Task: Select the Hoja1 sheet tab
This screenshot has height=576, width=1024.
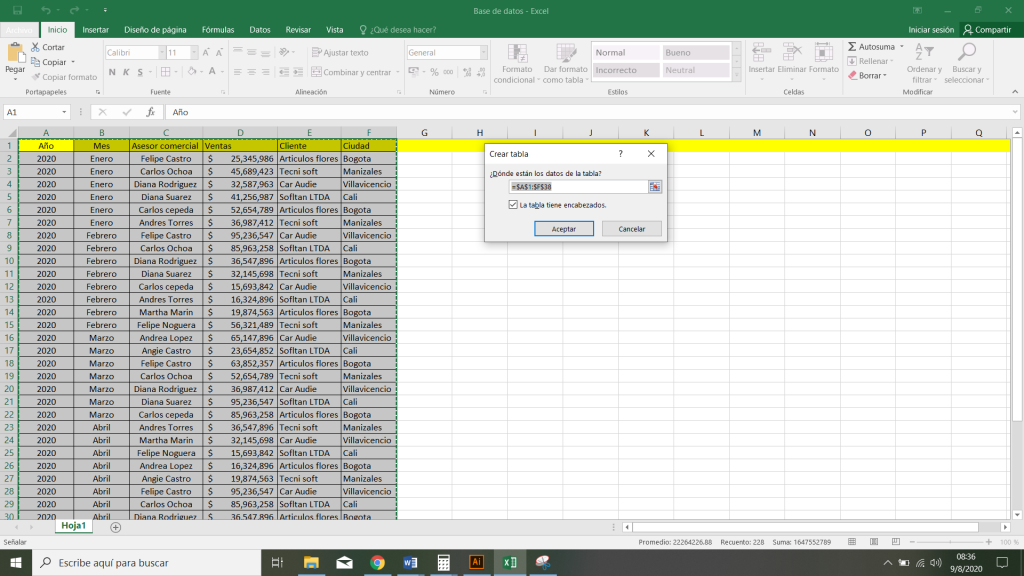Action: click(x=73, y=526)
